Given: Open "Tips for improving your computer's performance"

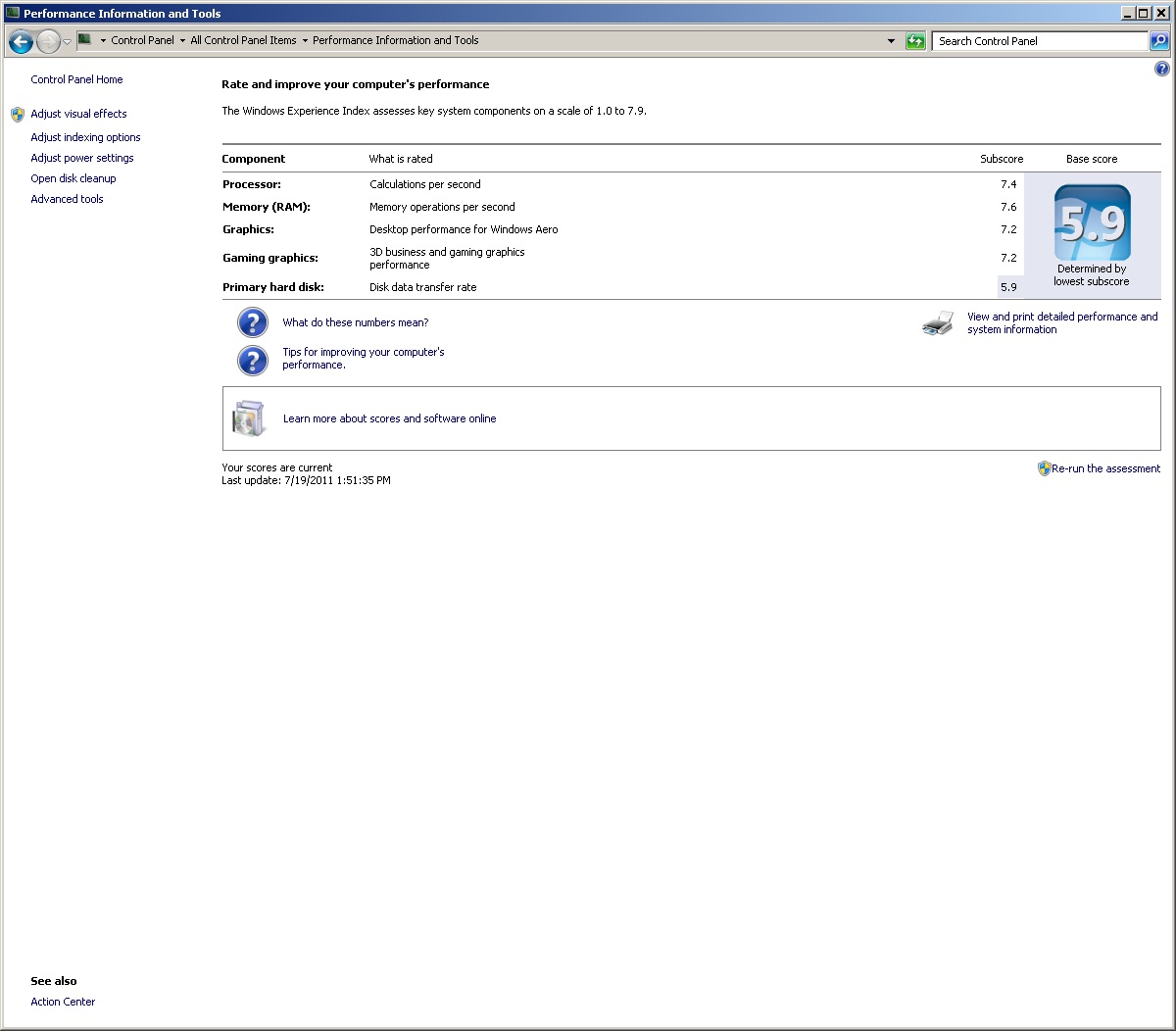Looking at the screenshot, I should [x=364, y=359].
